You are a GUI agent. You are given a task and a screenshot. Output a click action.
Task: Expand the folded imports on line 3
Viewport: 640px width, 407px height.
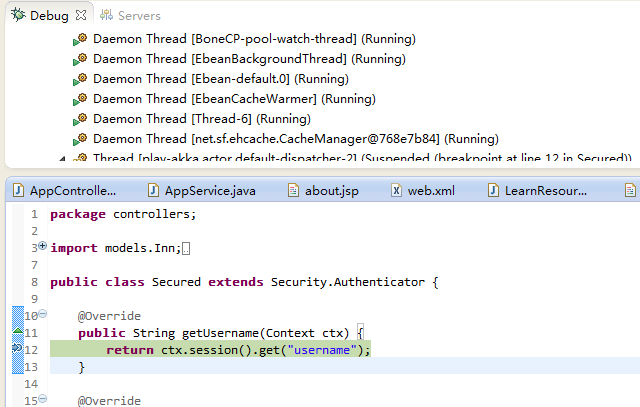pyautogui.click(x=42, y=246)
